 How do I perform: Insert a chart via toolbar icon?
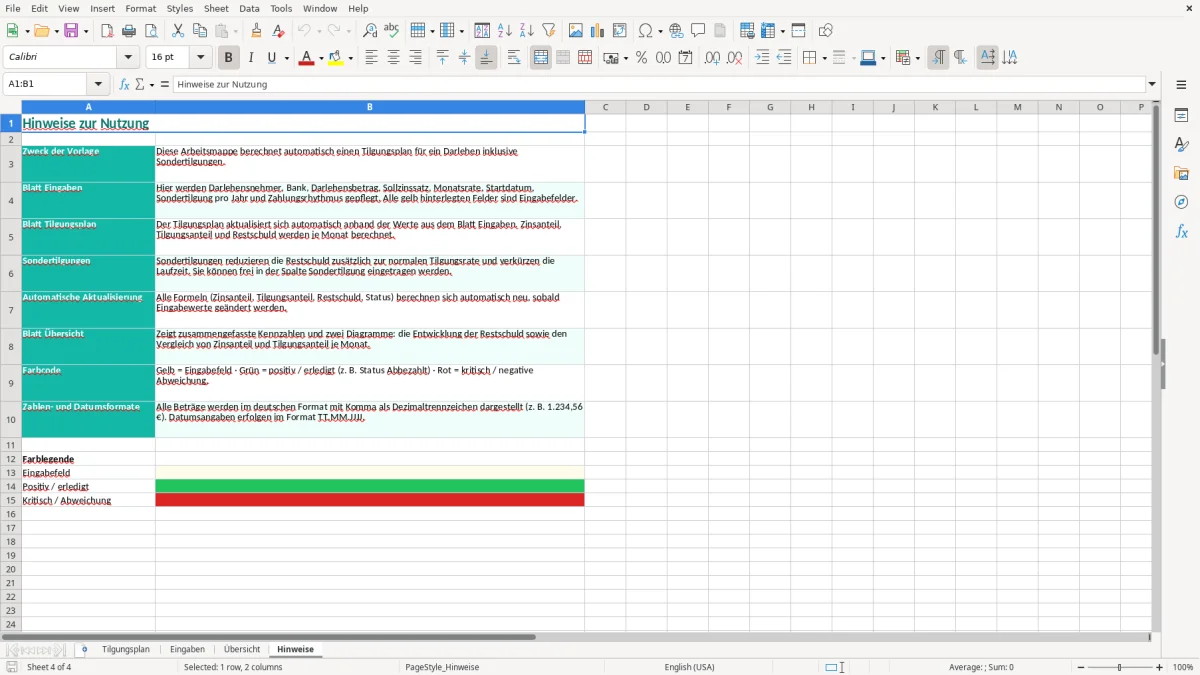598,31
